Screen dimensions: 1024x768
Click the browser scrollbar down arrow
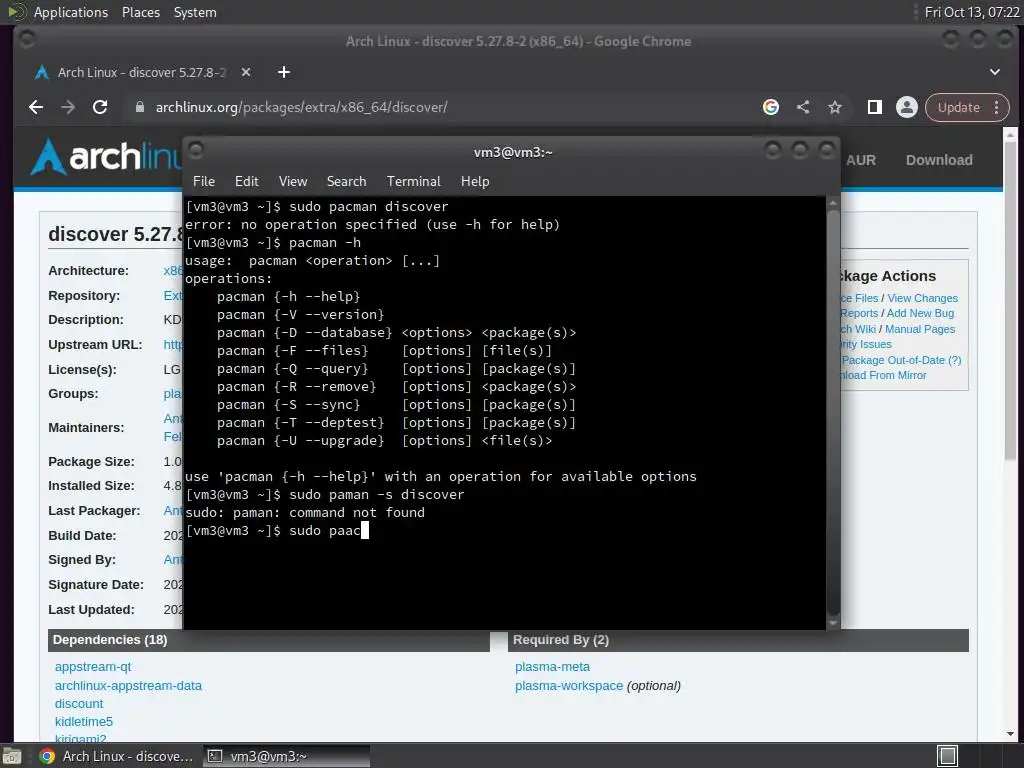pyautogui.click(x=1010, y=734)
